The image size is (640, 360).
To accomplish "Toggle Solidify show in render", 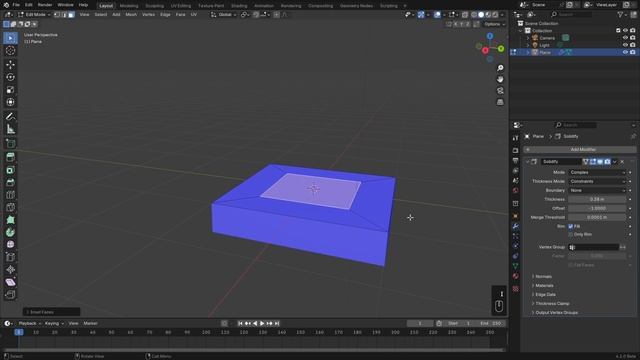I will pos(607,162).
